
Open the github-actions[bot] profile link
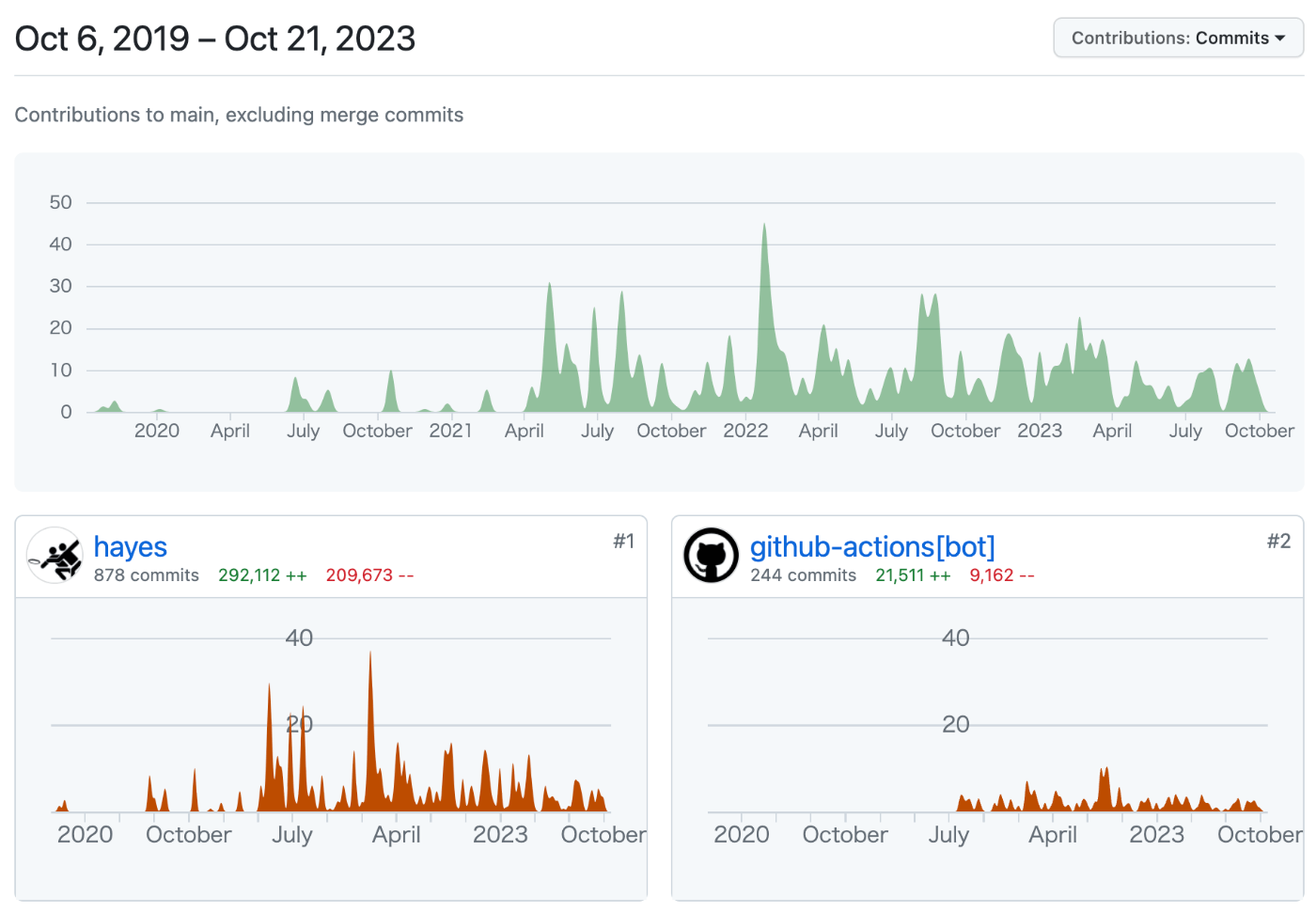872,546
